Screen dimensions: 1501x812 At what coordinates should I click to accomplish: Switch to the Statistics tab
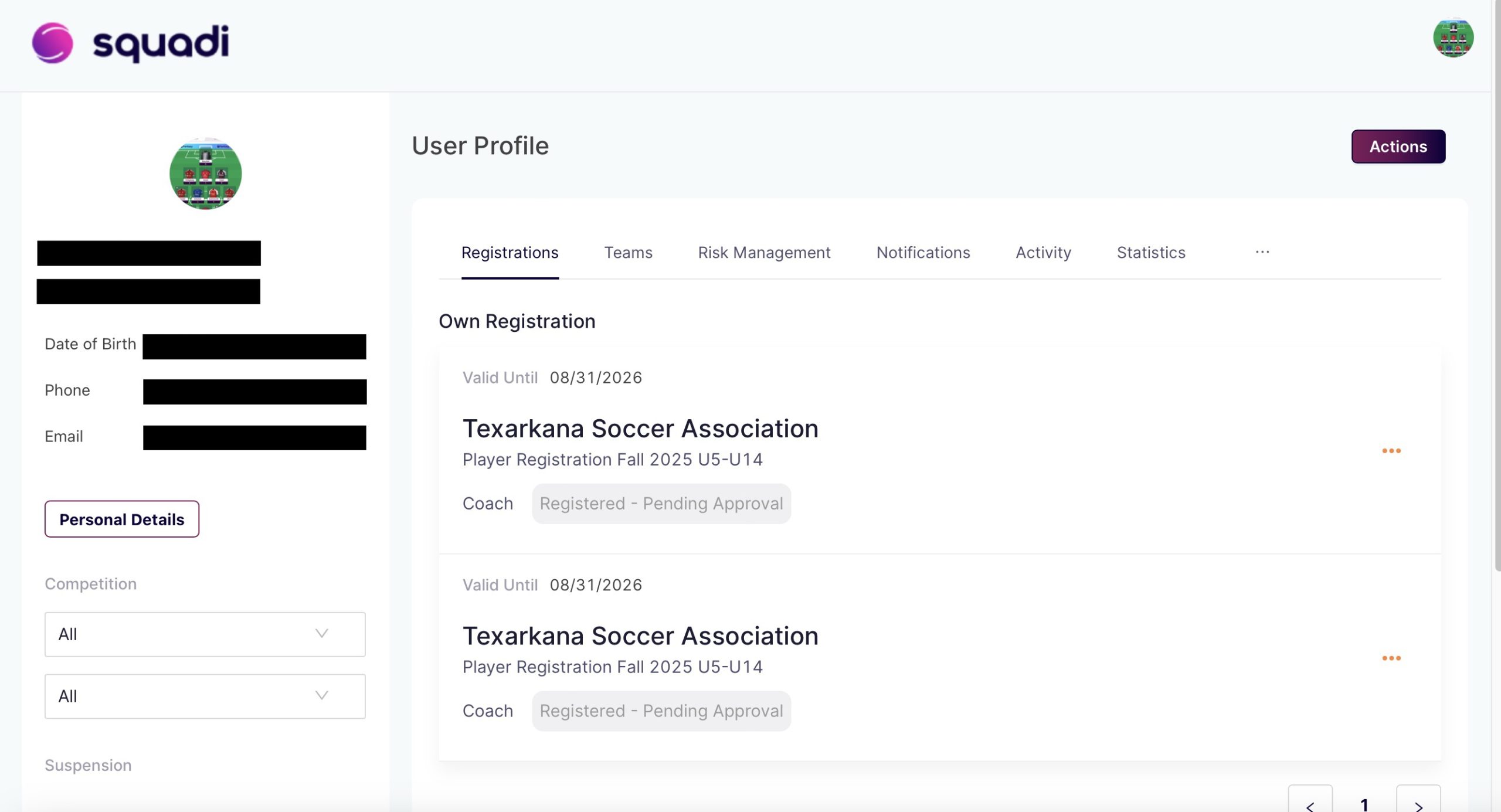(x=1150, y=252)
